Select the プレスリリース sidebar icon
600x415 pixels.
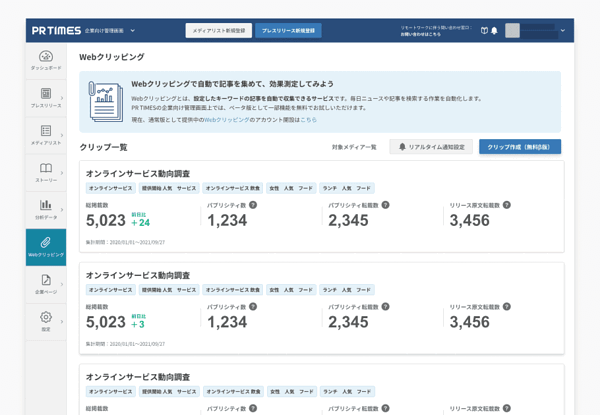click(46, 93)
